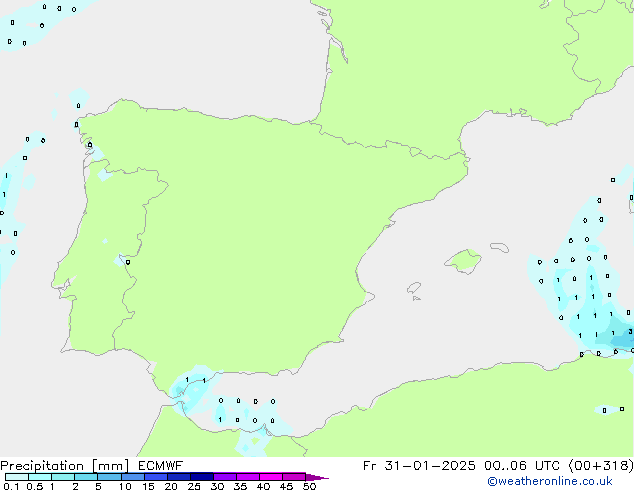Click the Mallorca island on the map
634x490 pixels.
pyautogui.click(x=463, y=261)
